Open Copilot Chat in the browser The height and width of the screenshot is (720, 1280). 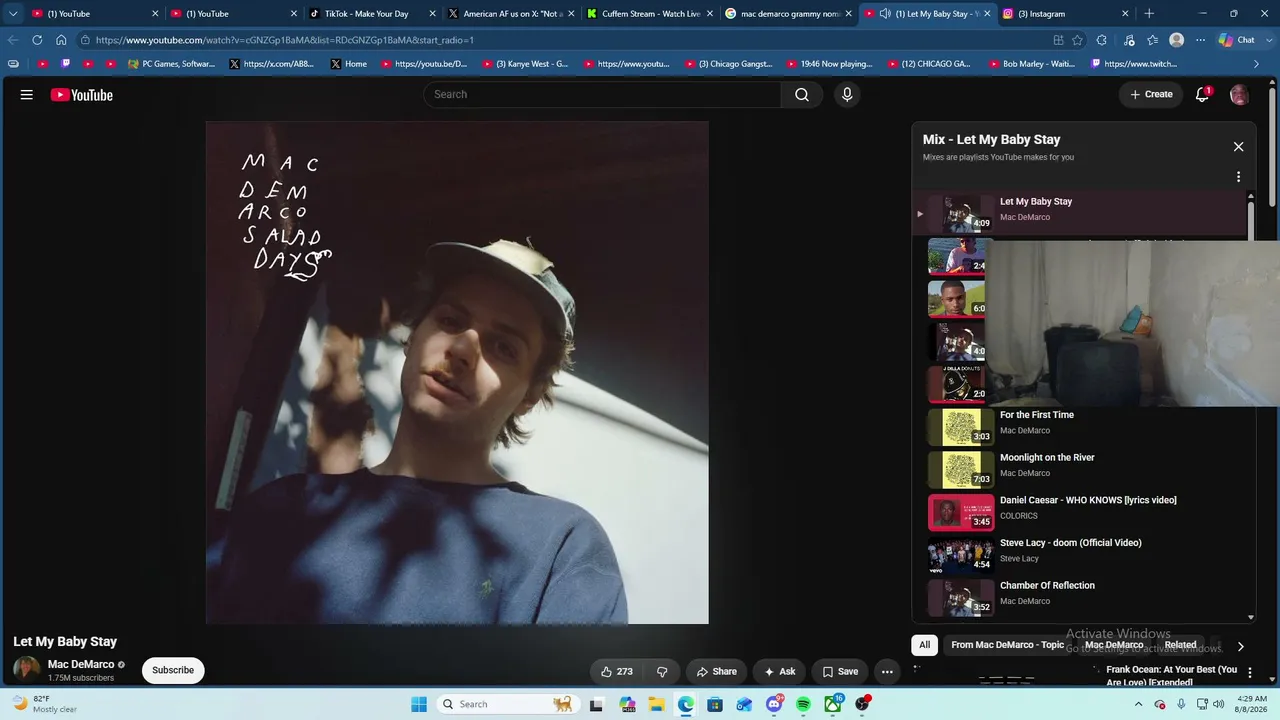point(1237,40)
